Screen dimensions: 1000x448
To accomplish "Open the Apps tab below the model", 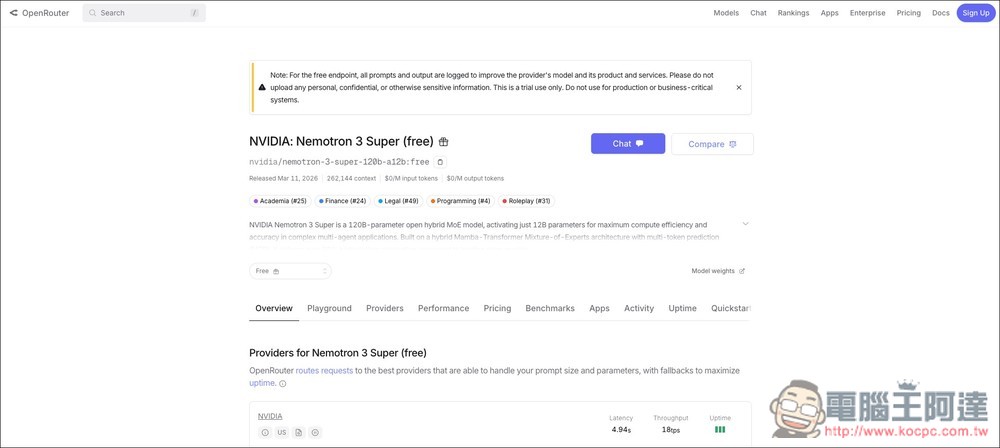I will (x=599, y=308).
